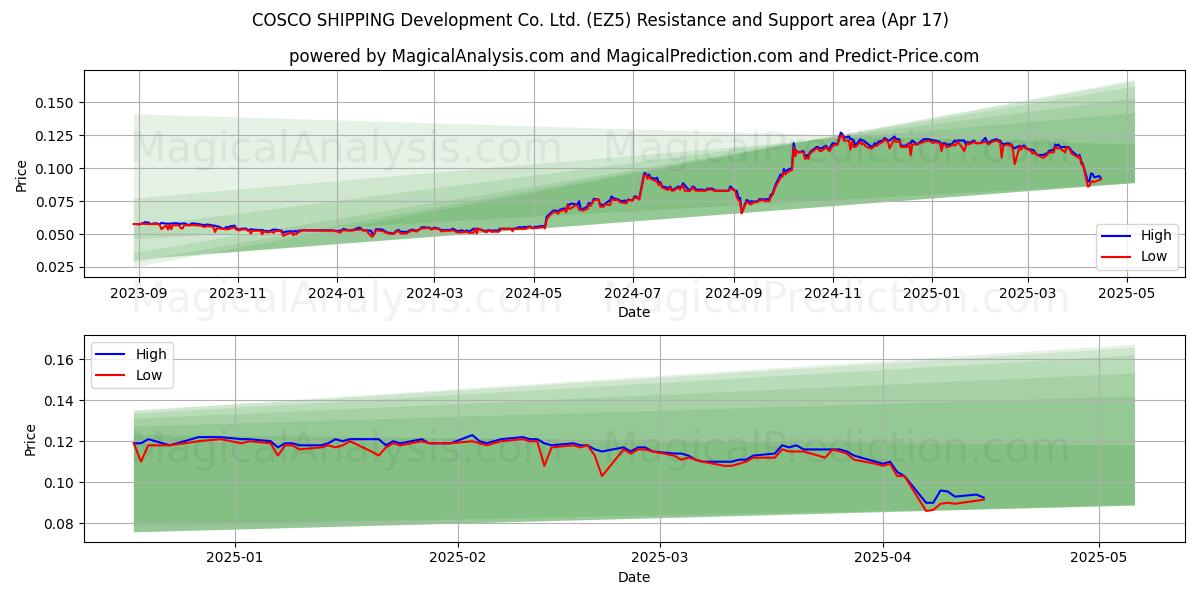The image size is (1200, 600).
Task: Click the '2024-01' tick label
Action: 337,293
